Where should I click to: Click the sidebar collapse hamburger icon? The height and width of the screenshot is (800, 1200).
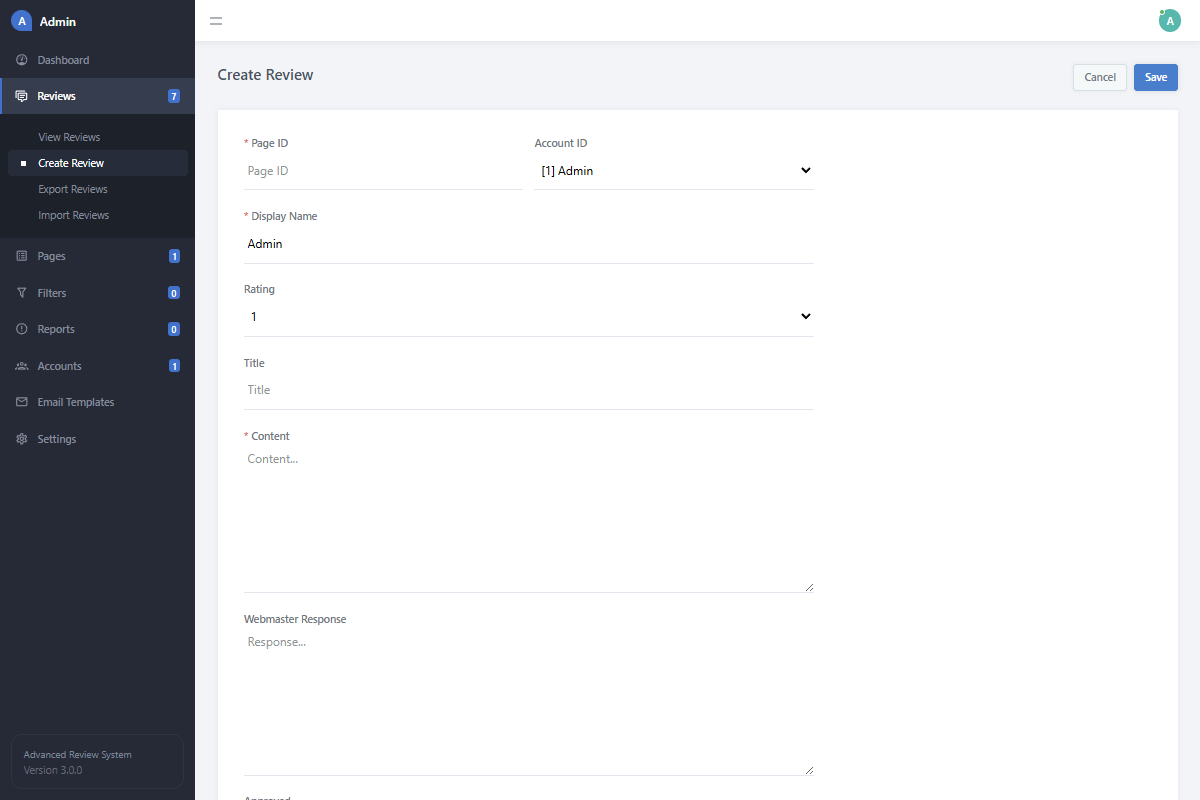point(216,20)
